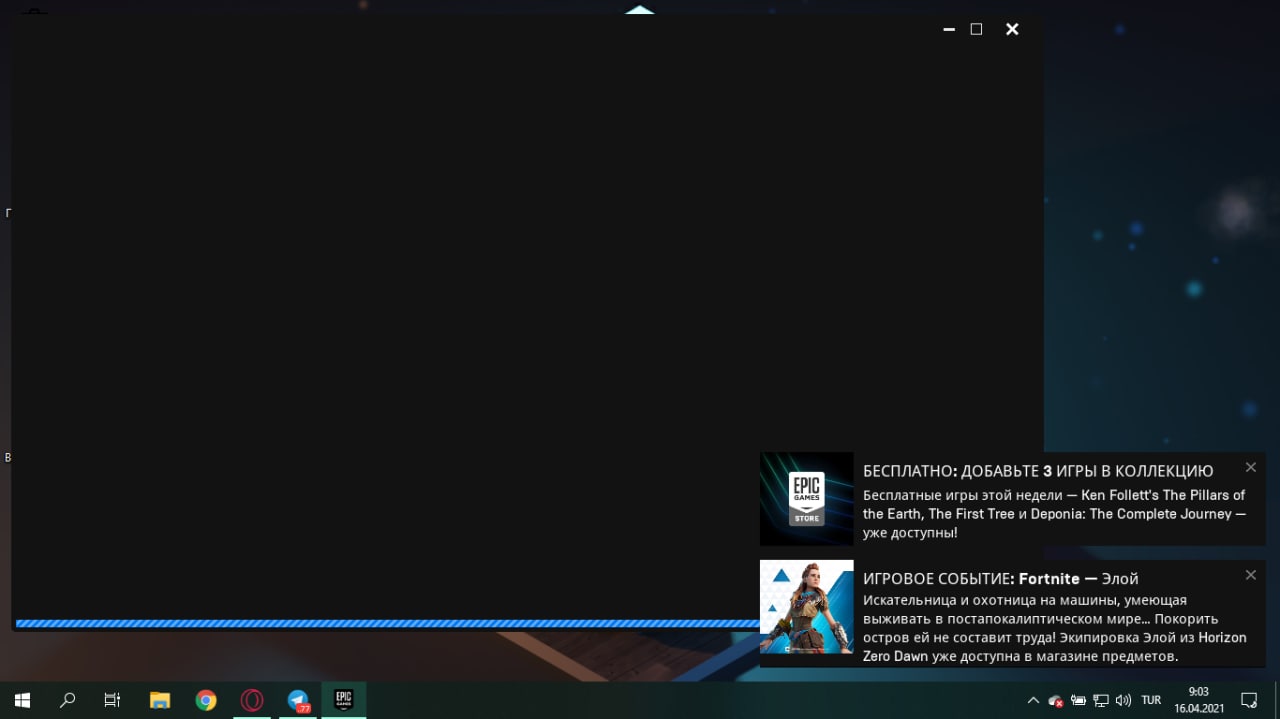Minimize the Epic Games launcher window

point(949,29)
